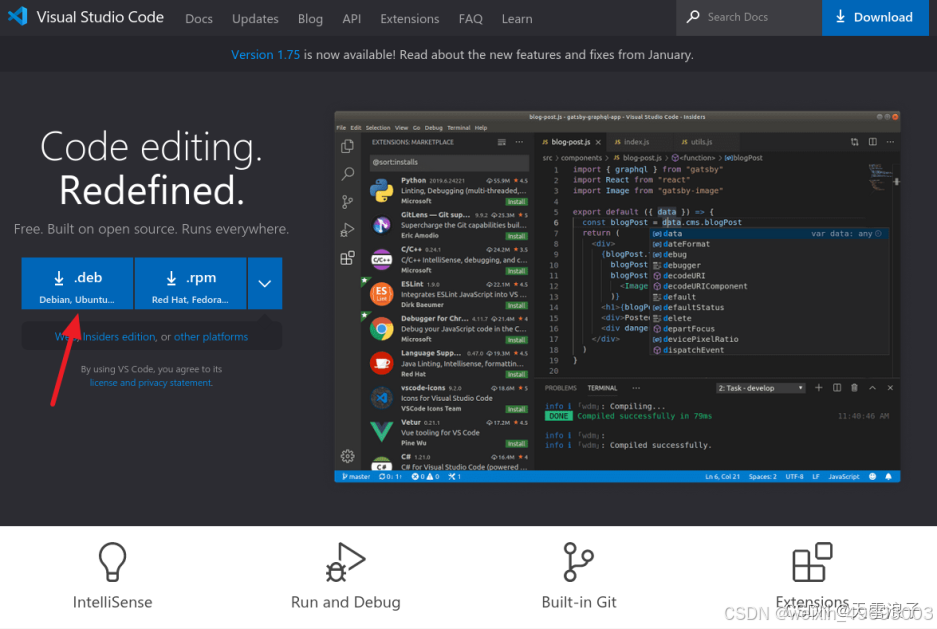Click the Extensions blocks icon at page bottom
This screenshot has height=629, width=937.
[812, 562]
